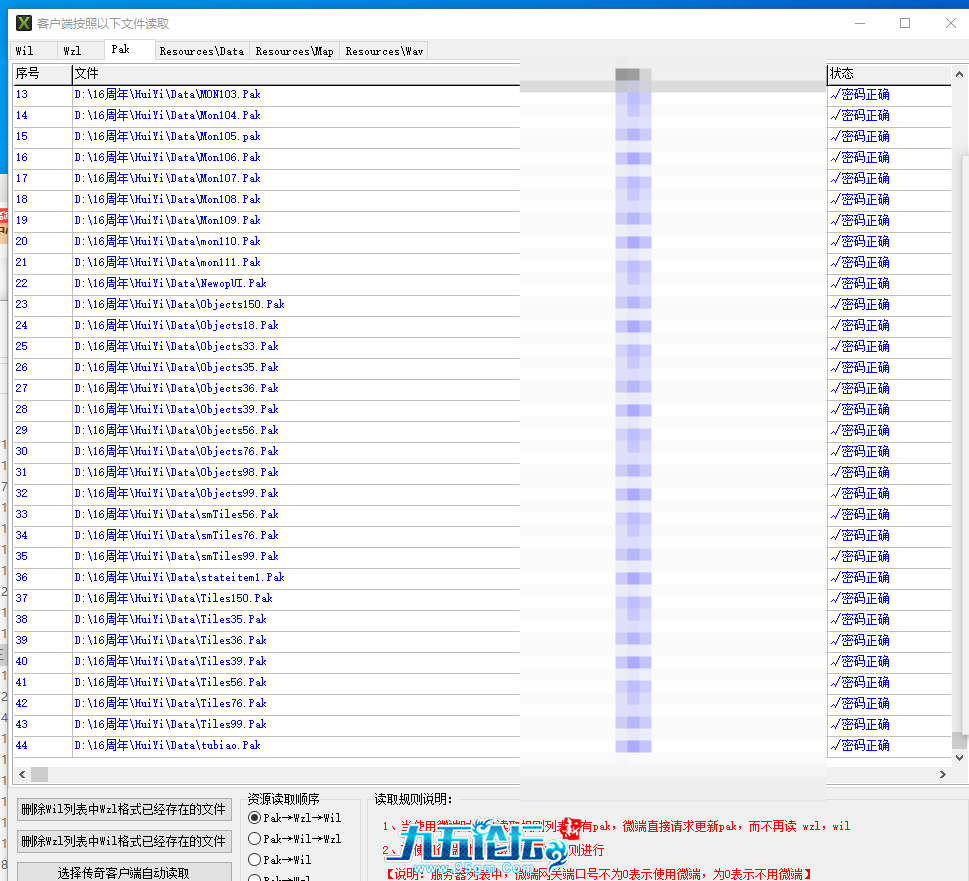
Task: Click the vertical scrollbar up arrow
Action: coord(959,74)
